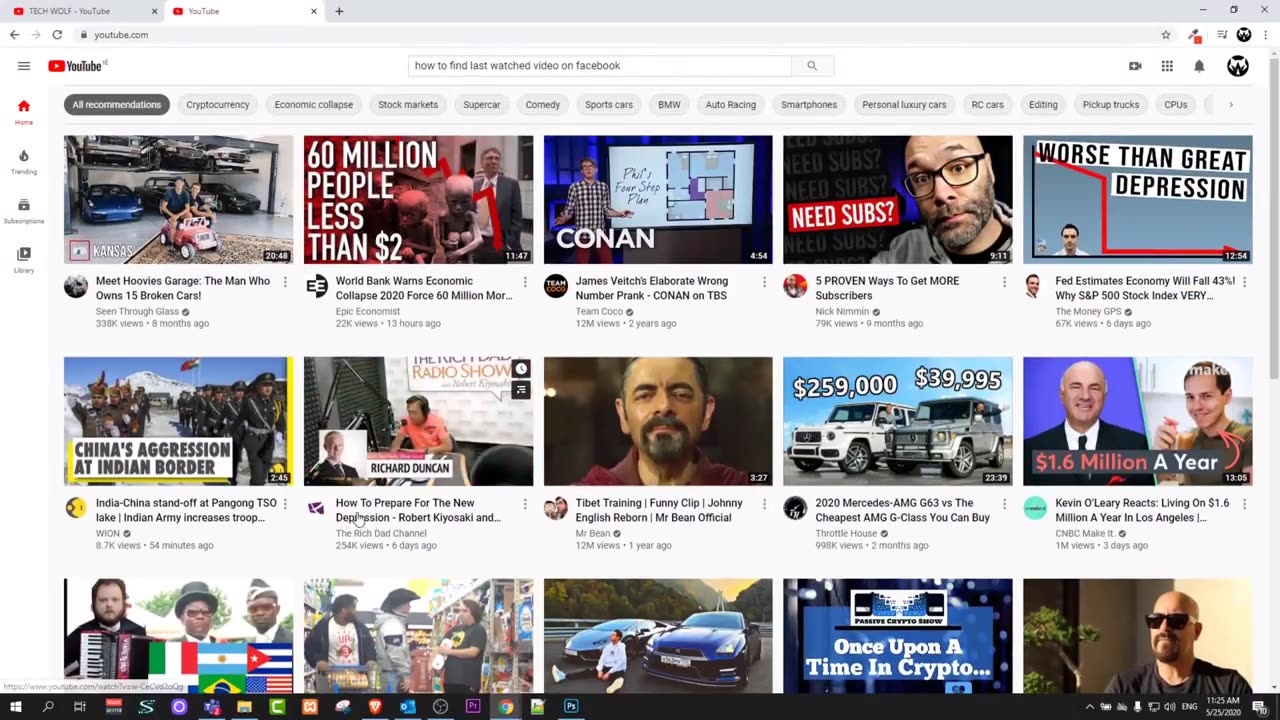1280x720 pixels.
Task: Open the notifications bell
Action: pyautogui.click(x=1199, y=66)
